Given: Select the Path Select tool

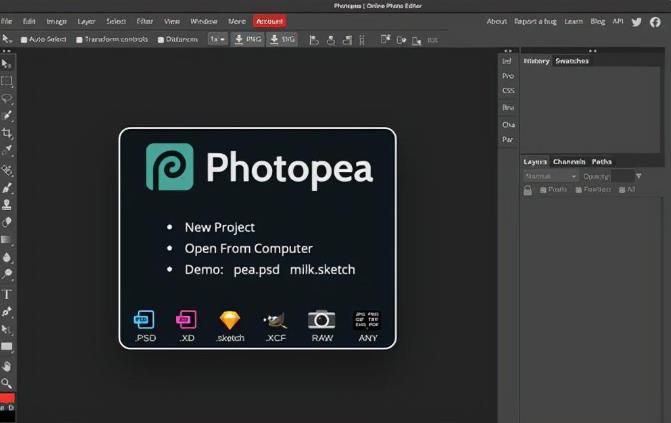Looking at the screenshot, I should tap(6, 329).
